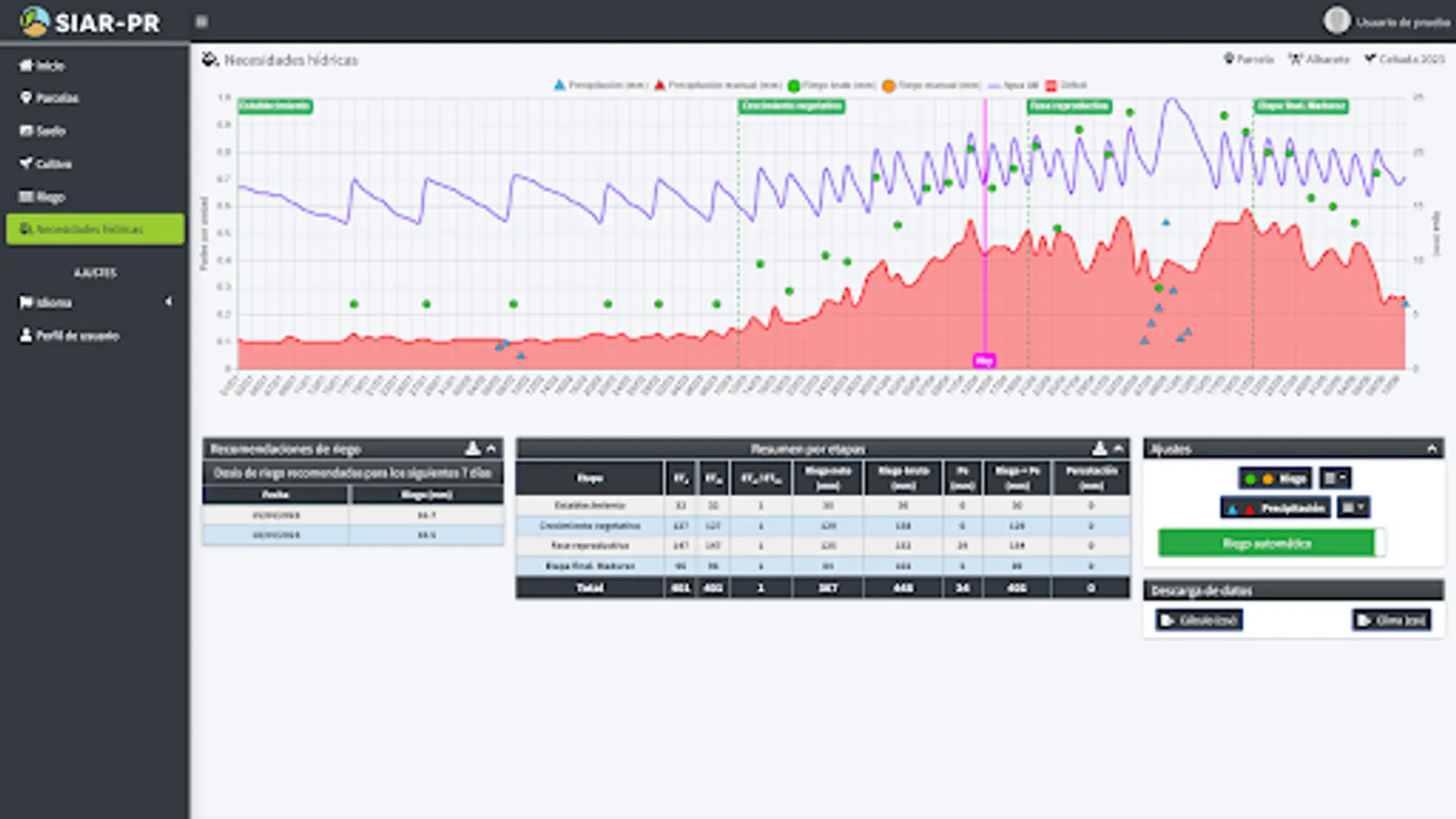The width and height of the screenshot is (1456, 819).
Task: Download the Cálculo CSV file
Action: (1199, 621)
